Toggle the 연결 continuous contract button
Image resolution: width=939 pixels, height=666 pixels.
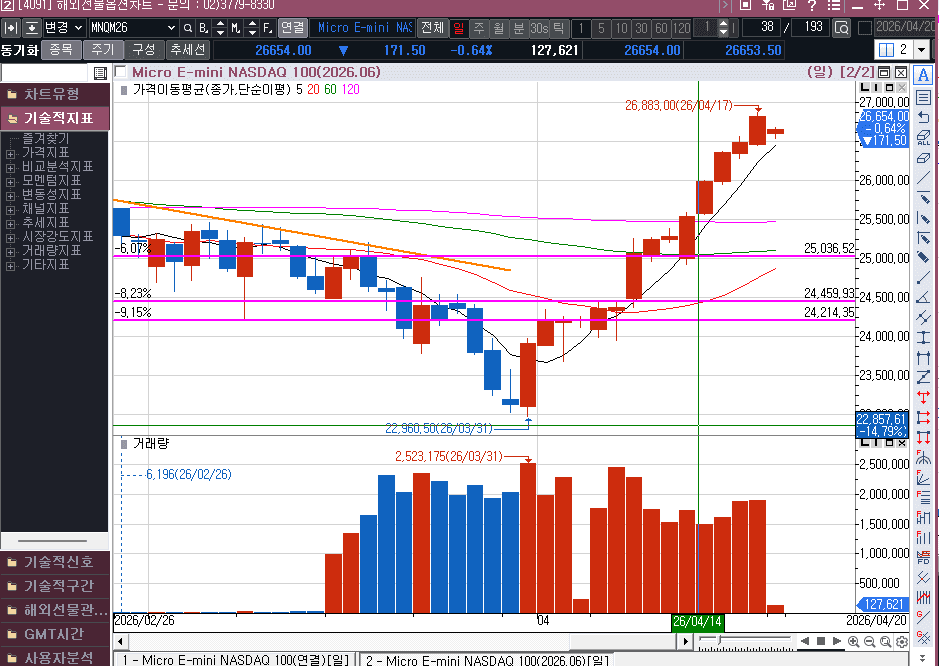click(292, 27)
